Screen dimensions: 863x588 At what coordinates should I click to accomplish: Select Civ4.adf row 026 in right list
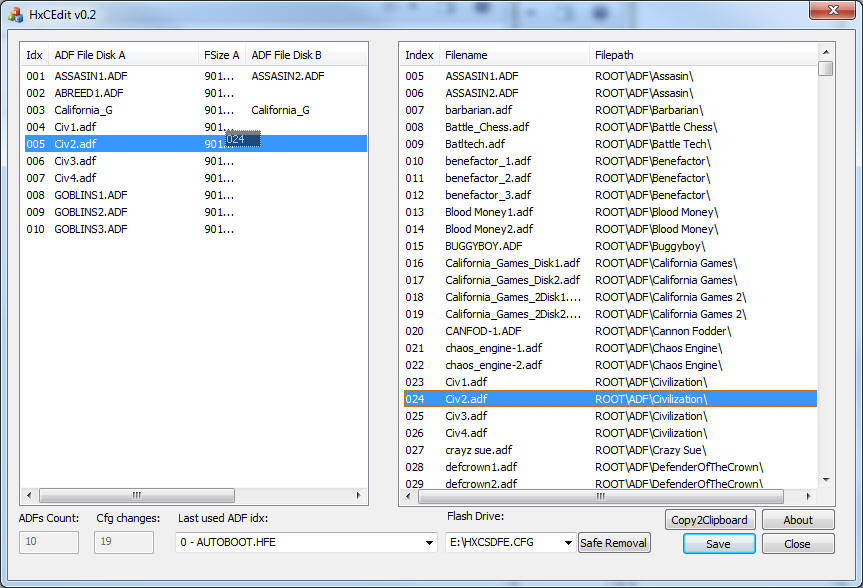point(610,433)
